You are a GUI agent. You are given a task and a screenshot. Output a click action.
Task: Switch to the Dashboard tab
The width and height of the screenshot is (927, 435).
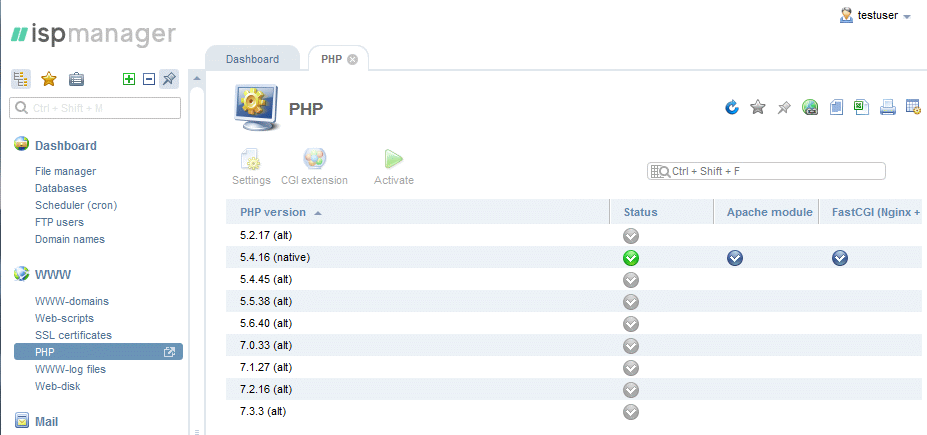pos(252,59)
